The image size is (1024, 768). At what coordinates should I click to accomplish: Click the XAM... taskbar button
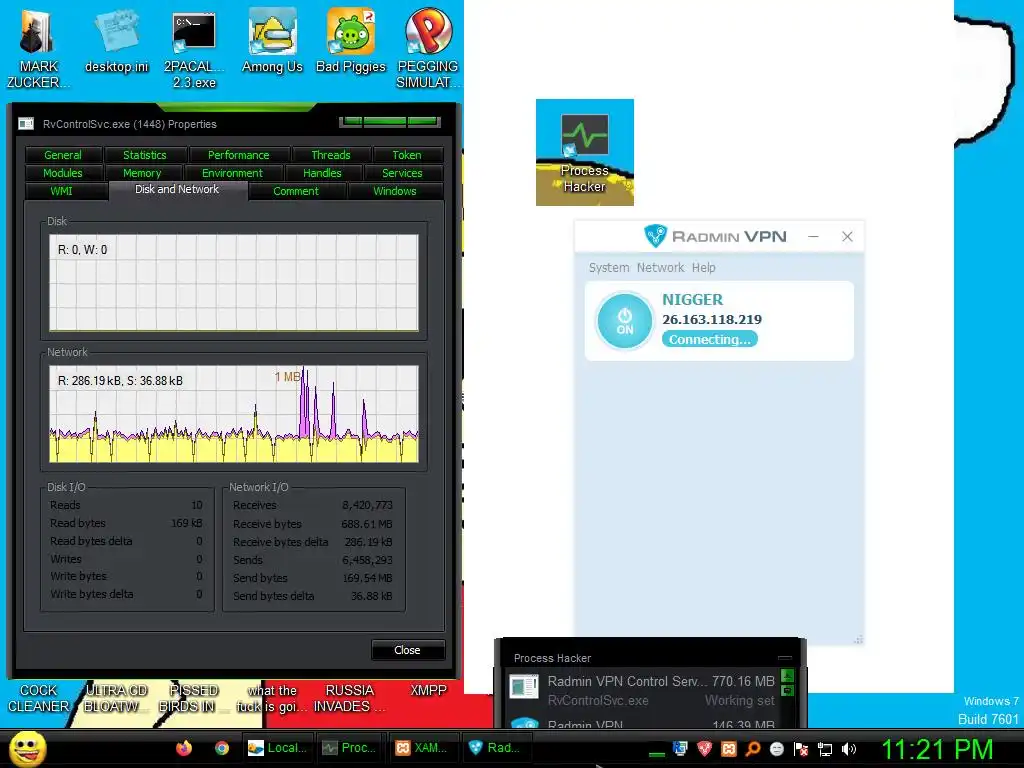click(x=423, y=748)
